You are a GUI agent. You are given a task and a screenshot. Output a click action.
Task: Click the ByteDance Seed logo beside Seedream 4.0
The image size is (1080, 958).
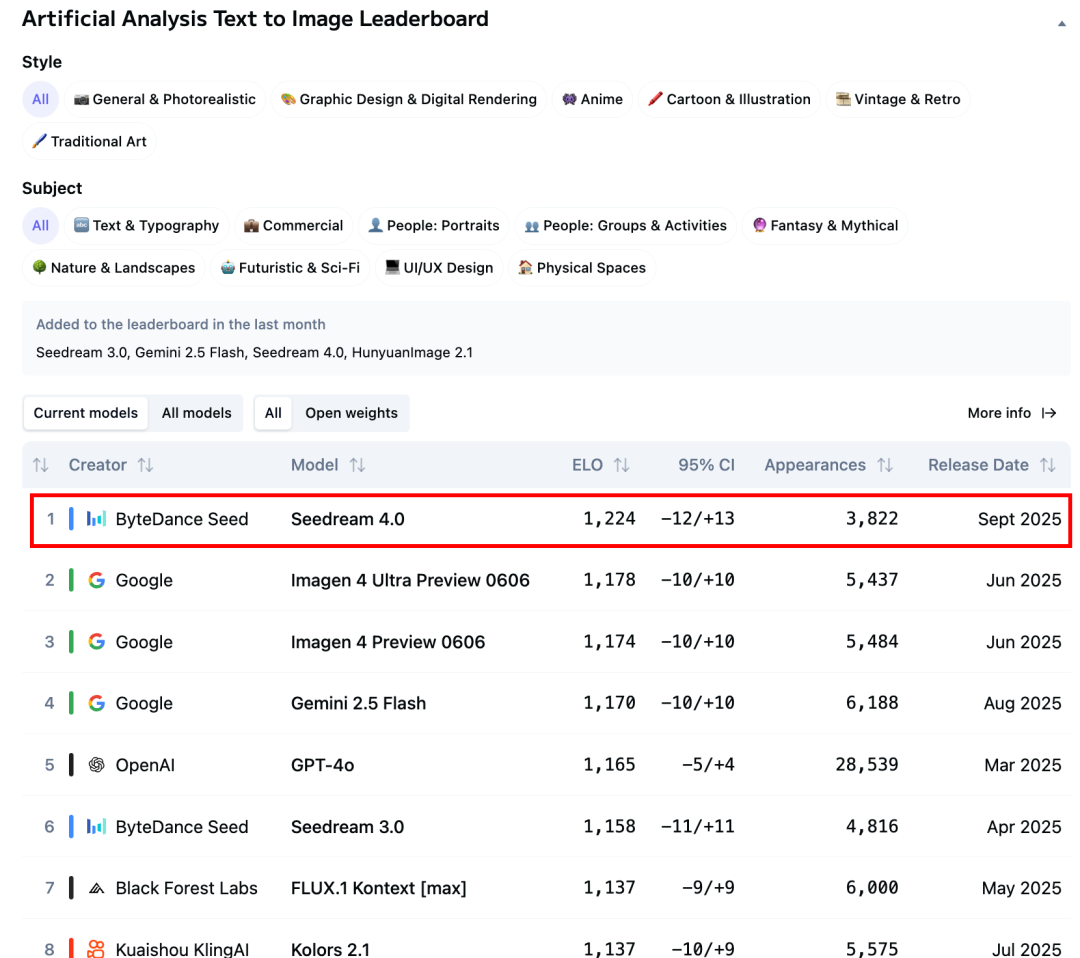coord(96,519)
